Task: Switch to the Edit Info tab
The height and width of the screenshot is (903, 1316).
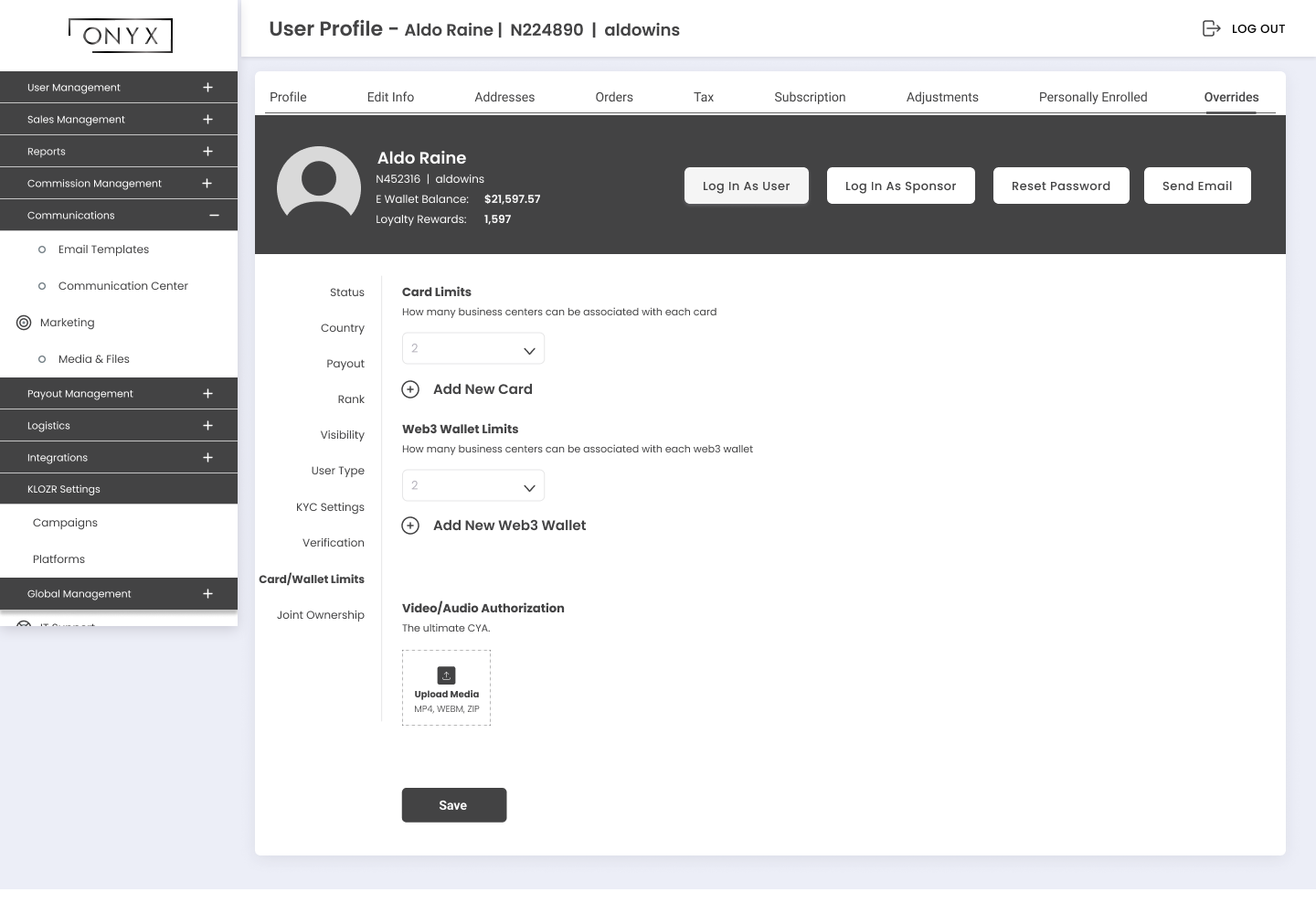Action: [x=390, y=97]
